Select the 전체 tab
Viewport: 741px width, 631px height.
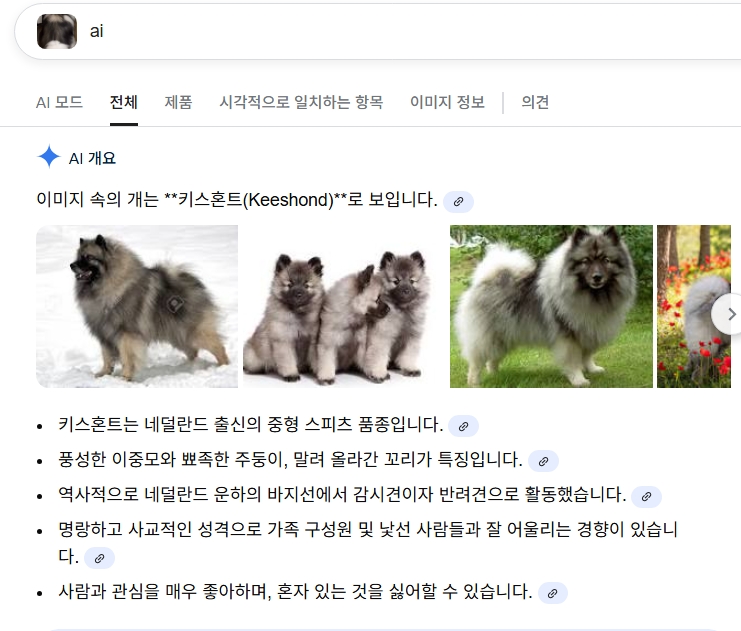click(x=124, y=102)
